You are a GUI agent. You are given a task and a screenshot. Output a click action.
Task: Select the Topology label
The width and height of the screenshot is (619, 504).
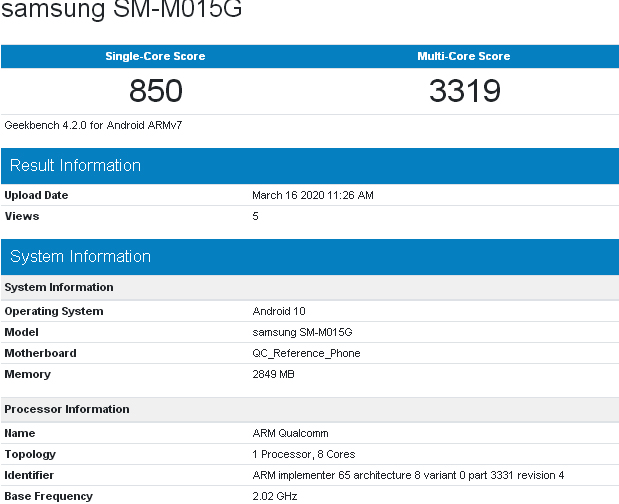pyautogui.click(x=30, y=454)
